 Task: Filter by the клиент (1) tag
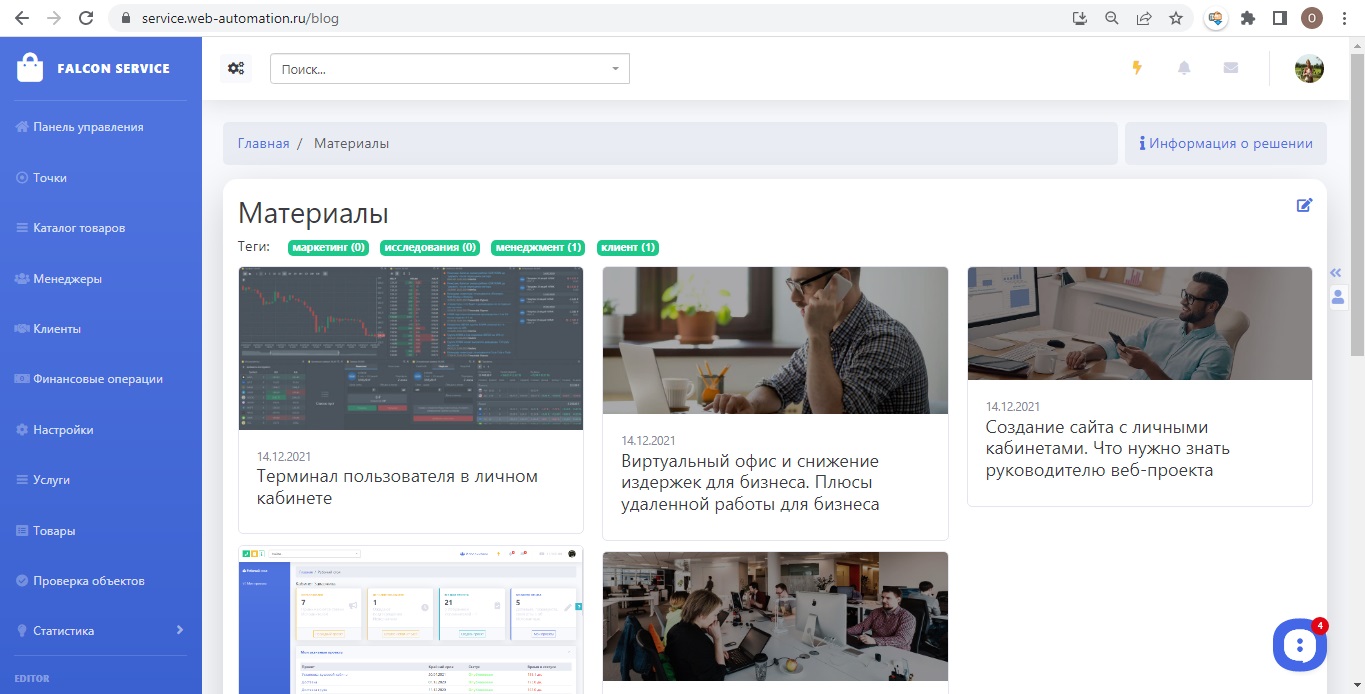coord(628,248)
